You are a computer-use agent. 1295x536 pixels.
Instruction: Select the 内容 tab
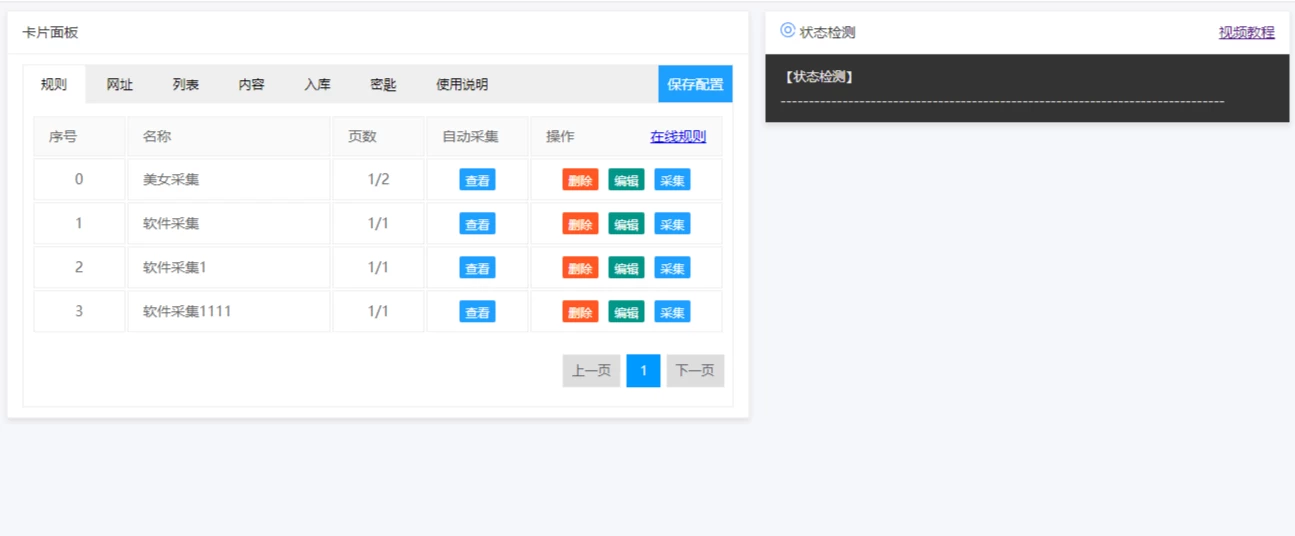pos(252,84)
